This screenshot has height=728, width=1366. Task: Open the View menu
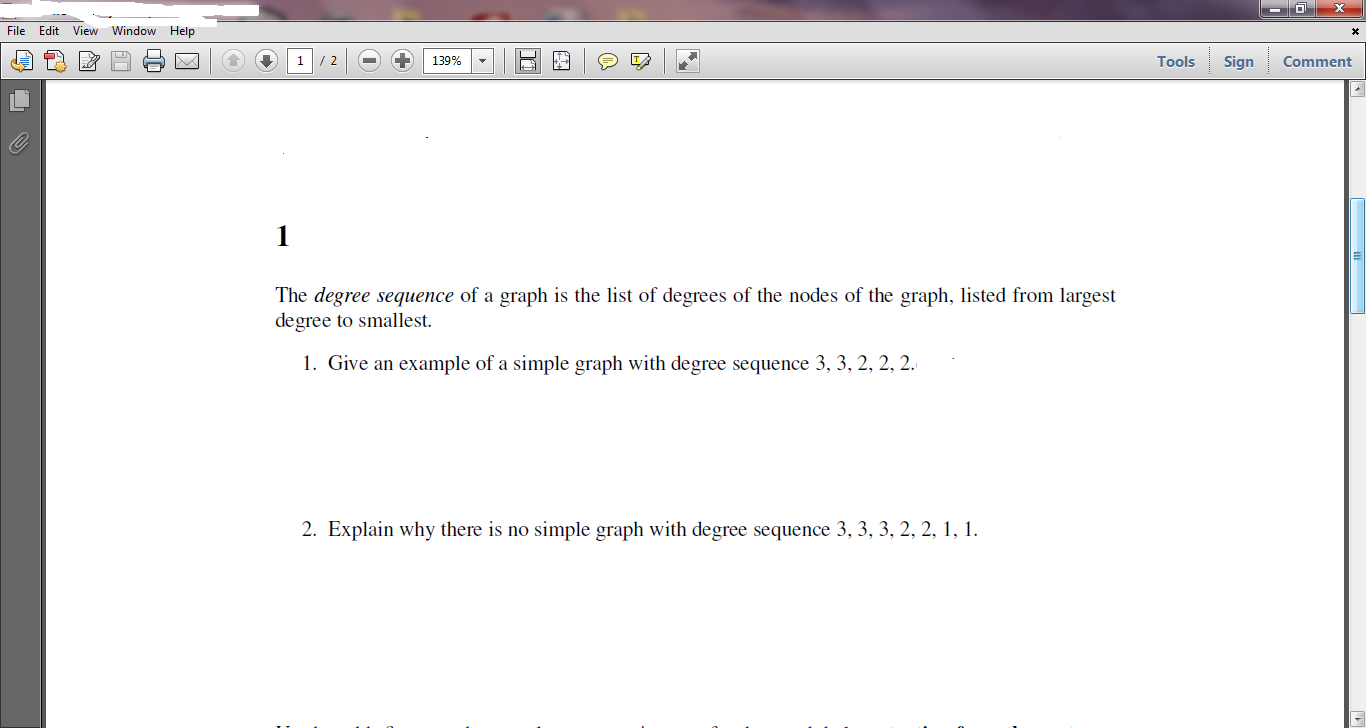click(x=85, y=31)
